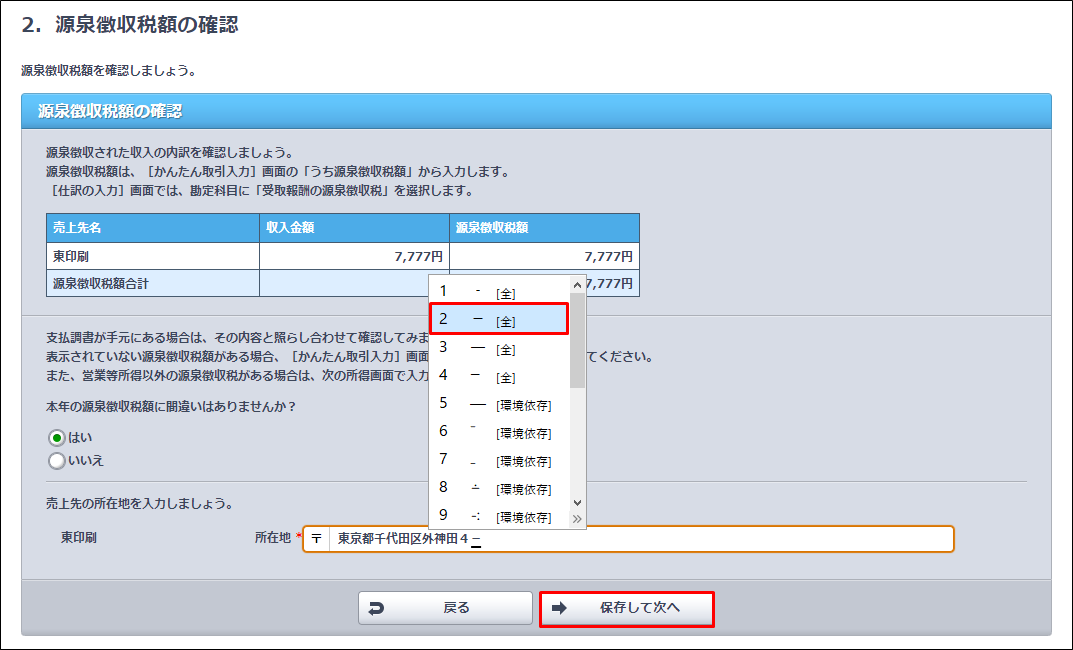Select the はい radio button
This screenshot has width=1073, height=650.
click(x=57, y=438)
